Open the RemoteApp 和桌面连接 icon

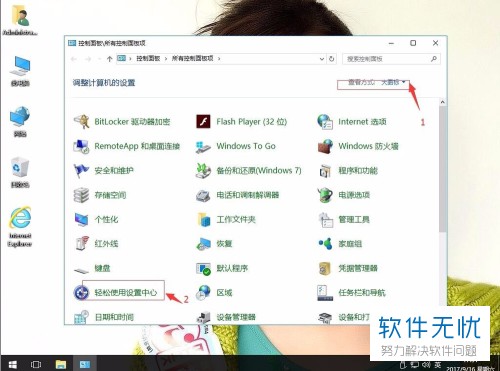point(81,146)
